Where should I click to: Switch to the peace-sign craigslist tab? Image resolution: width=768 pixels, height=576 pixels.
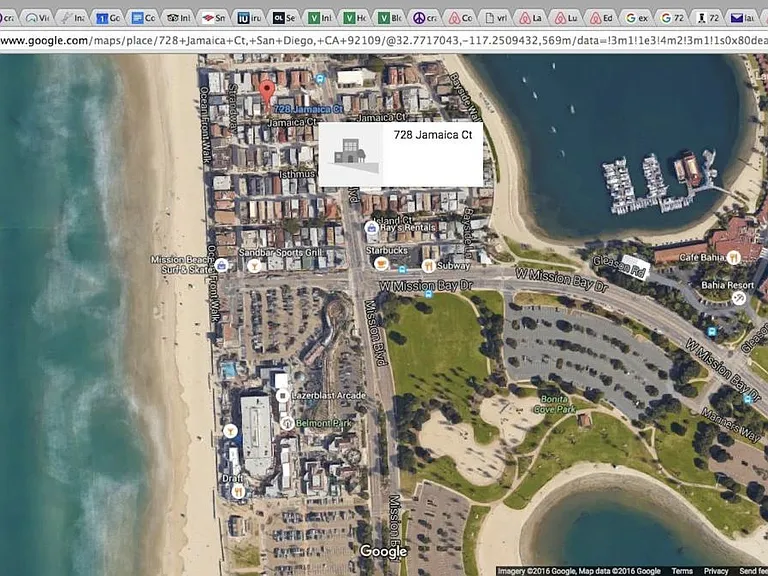[425, 18]
